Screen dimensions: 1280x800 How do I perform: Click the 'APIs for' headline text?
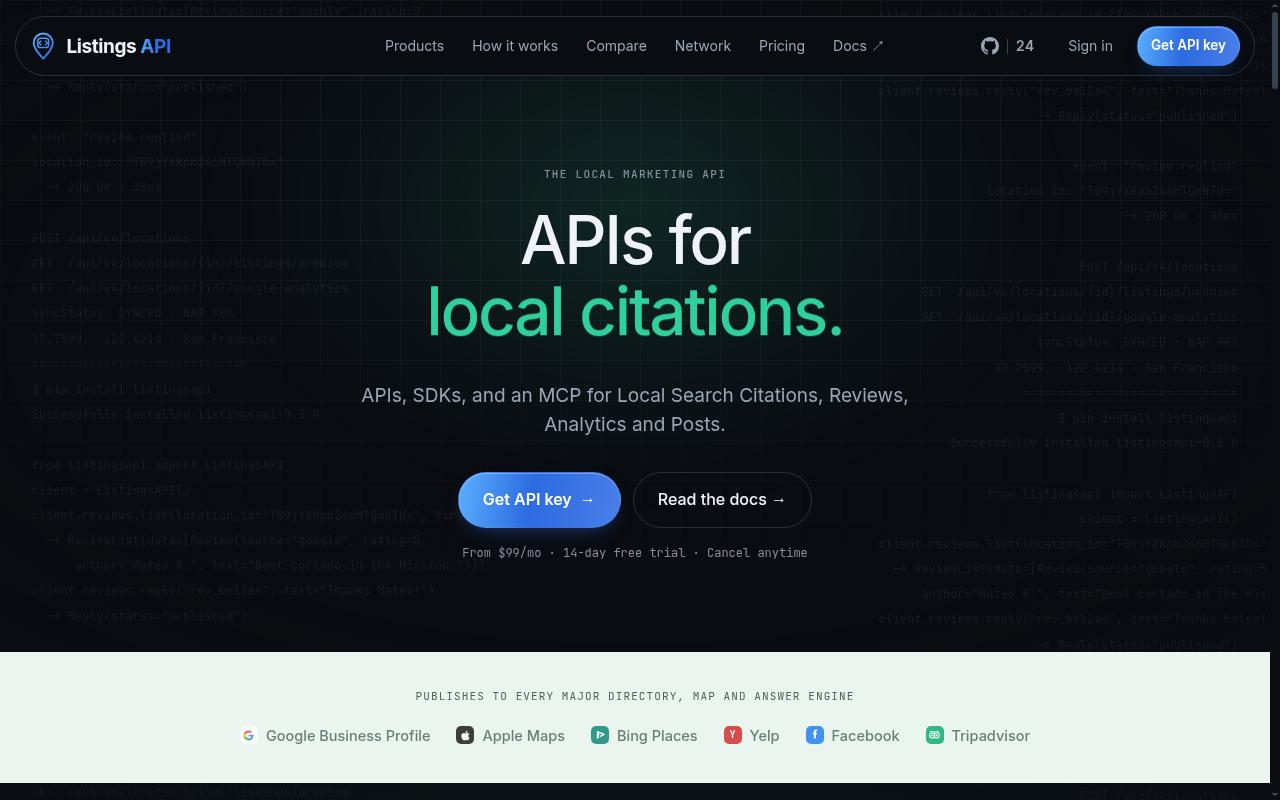tap(635, 240)
